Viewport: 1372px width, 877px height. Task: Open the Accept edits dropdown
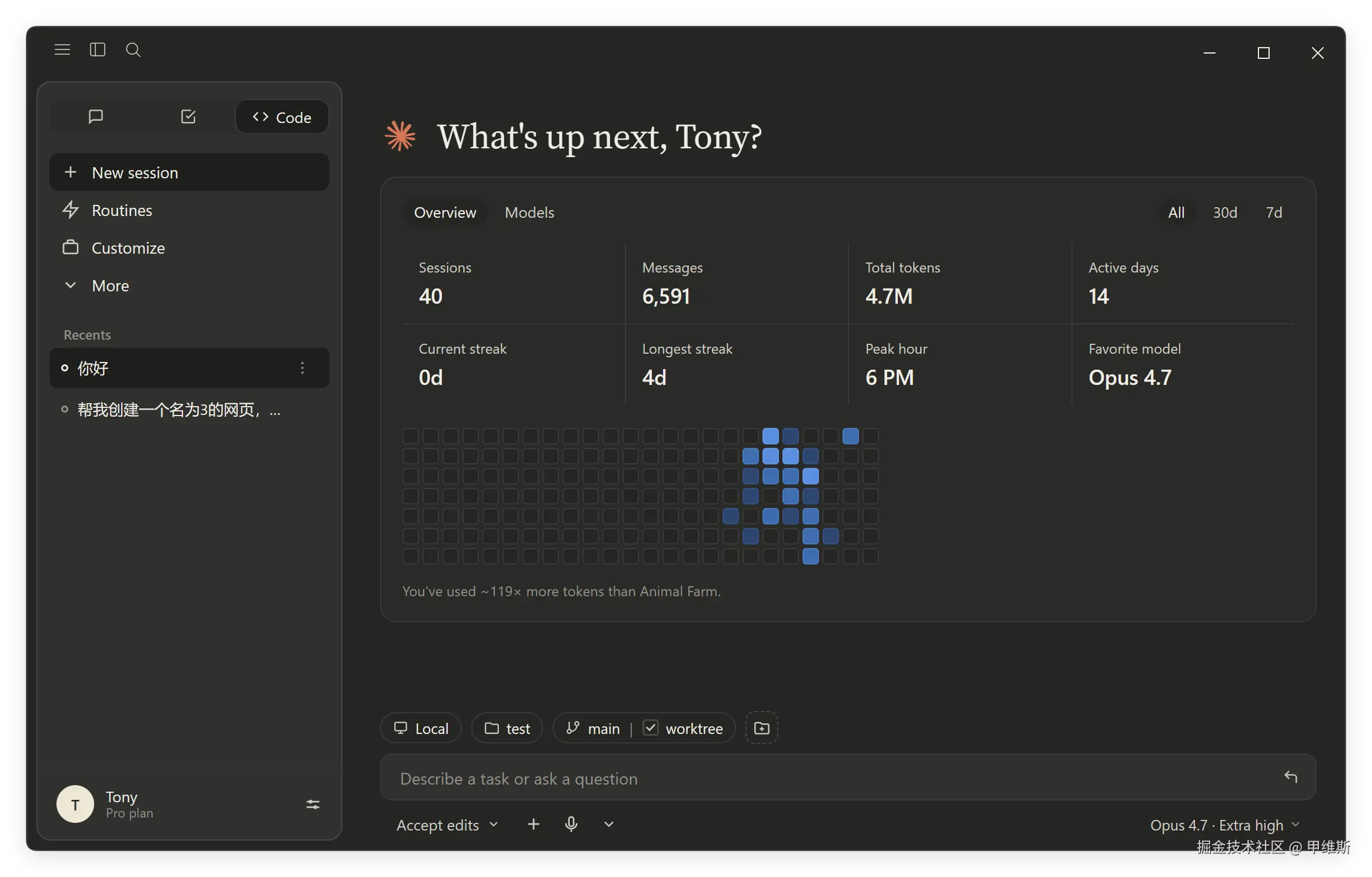pos(447,825)
